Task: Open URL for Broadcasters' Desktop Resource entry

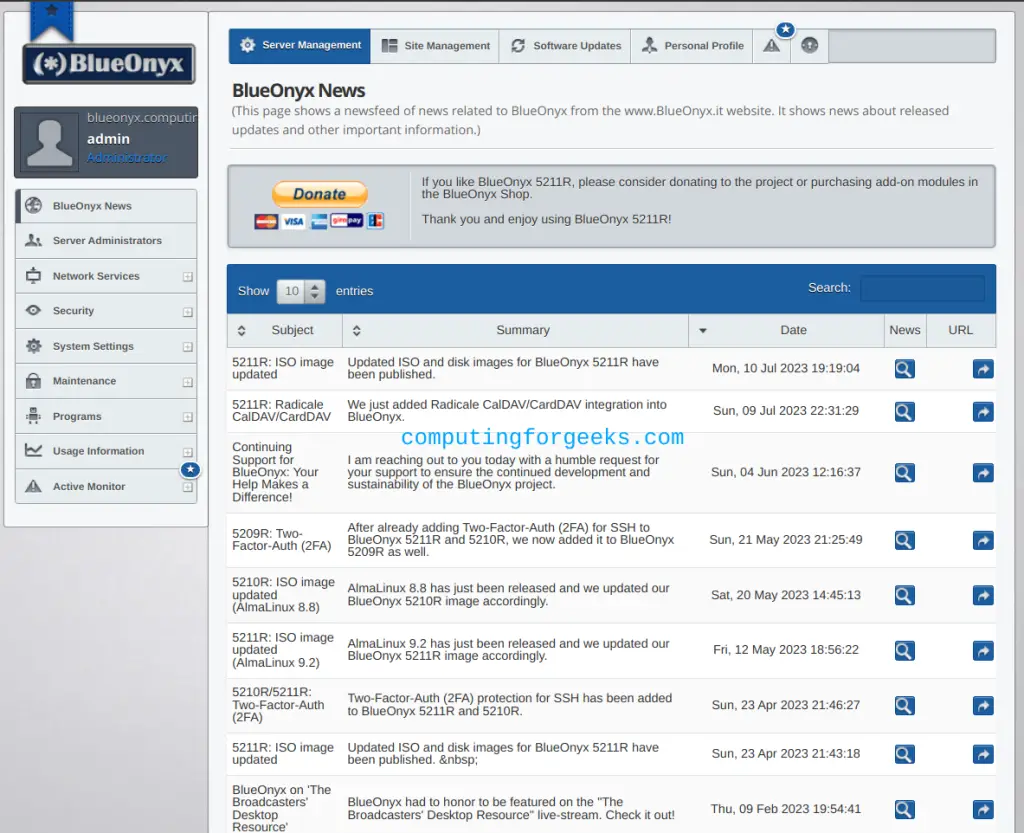Action: (x=983, y=810)
